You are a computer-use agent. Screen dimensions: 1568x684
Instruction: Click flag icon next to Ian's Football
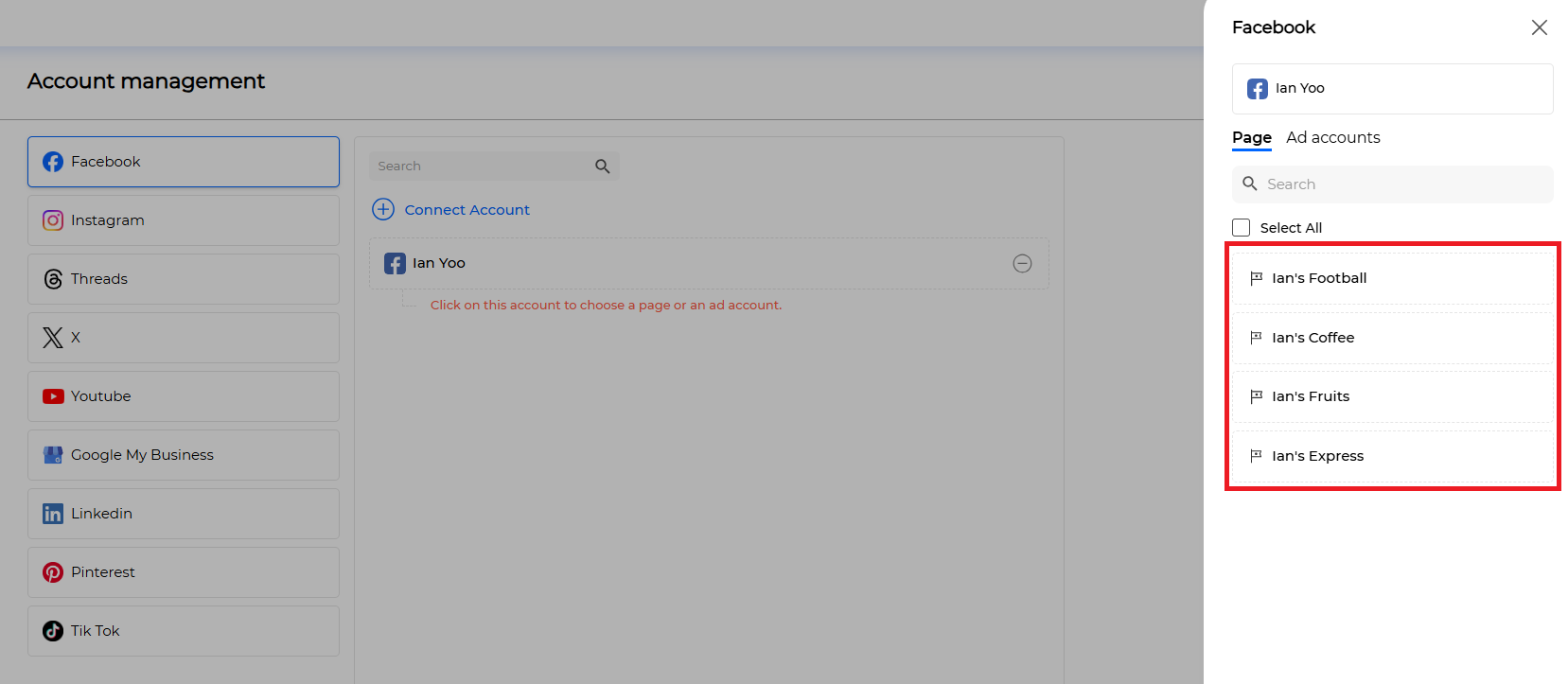(x=1256, y=278)
